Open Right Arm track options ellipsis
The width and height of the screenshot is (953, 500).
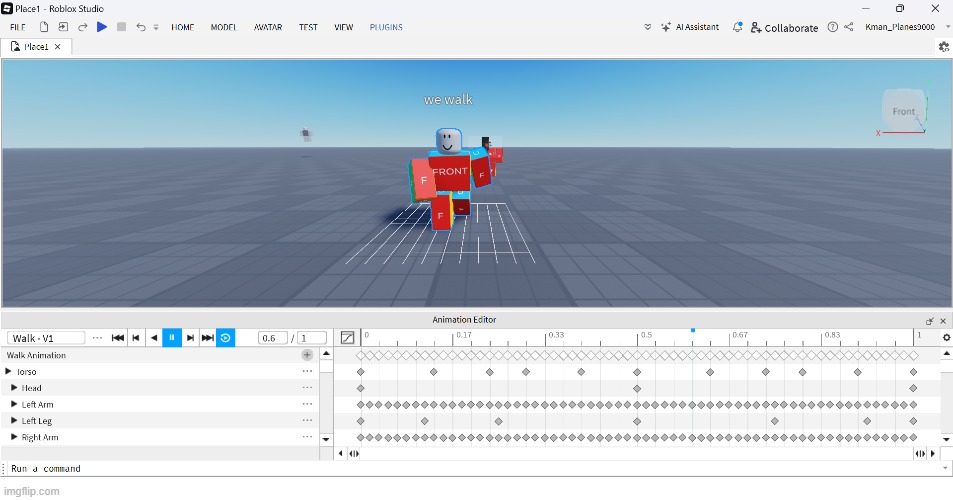tap(308, 437)
